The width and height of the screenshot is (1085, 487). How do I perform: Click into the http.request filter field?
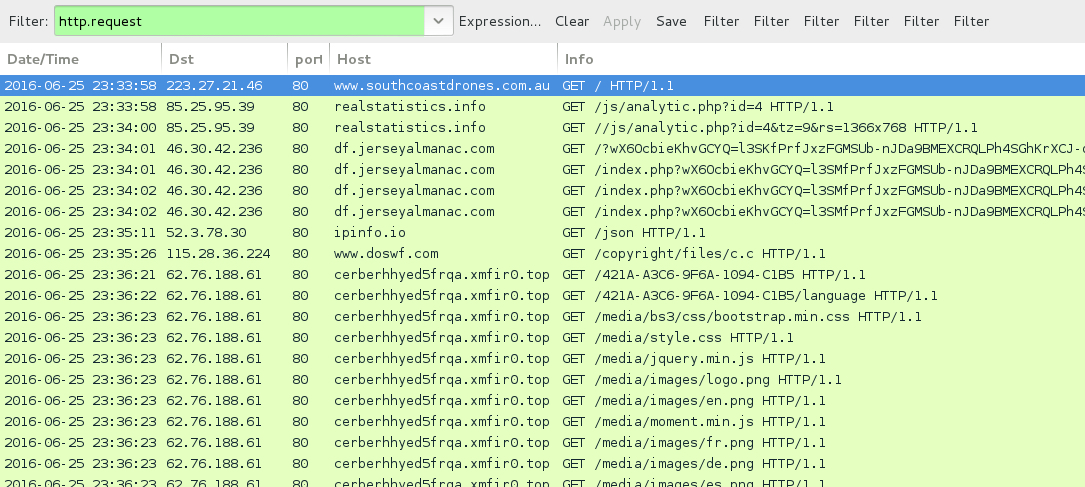click(x=240, y=21)
